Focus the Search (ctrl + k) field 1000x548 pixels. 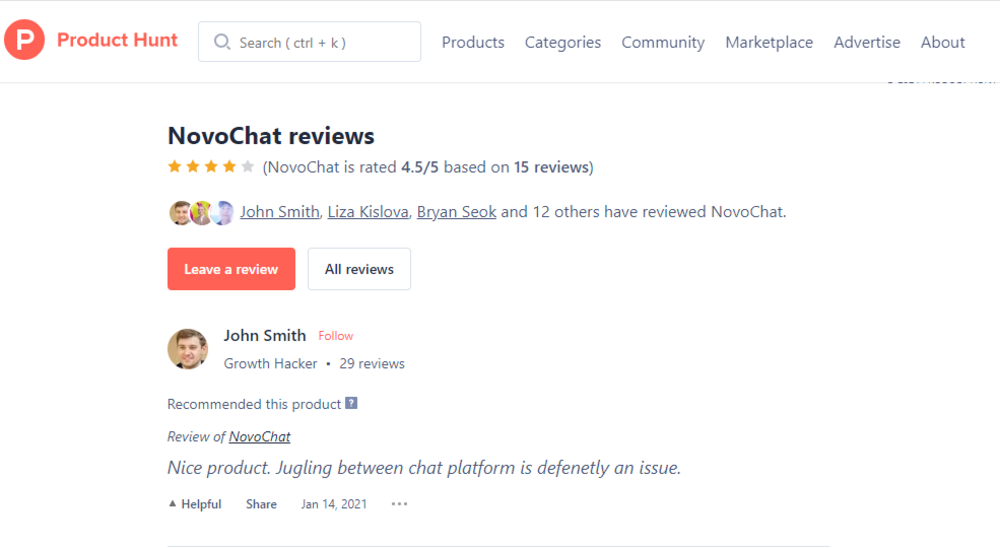309,42
